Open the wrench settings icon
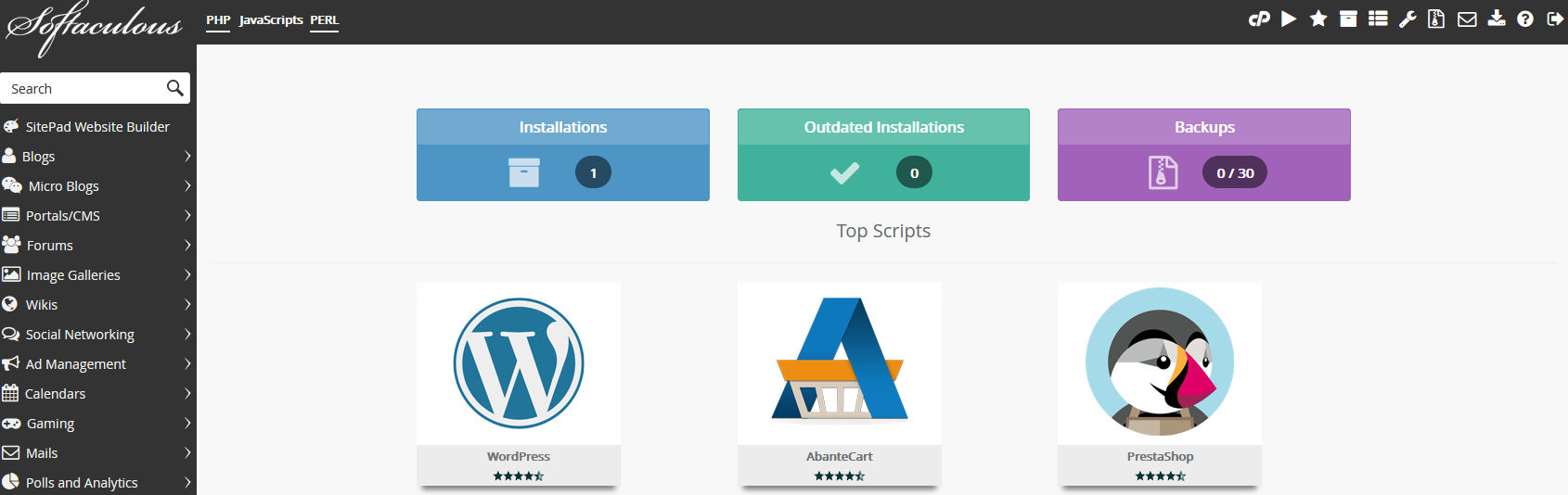Image resolution: width=1568 pixels, height=495 pixels. [1407, 19]
